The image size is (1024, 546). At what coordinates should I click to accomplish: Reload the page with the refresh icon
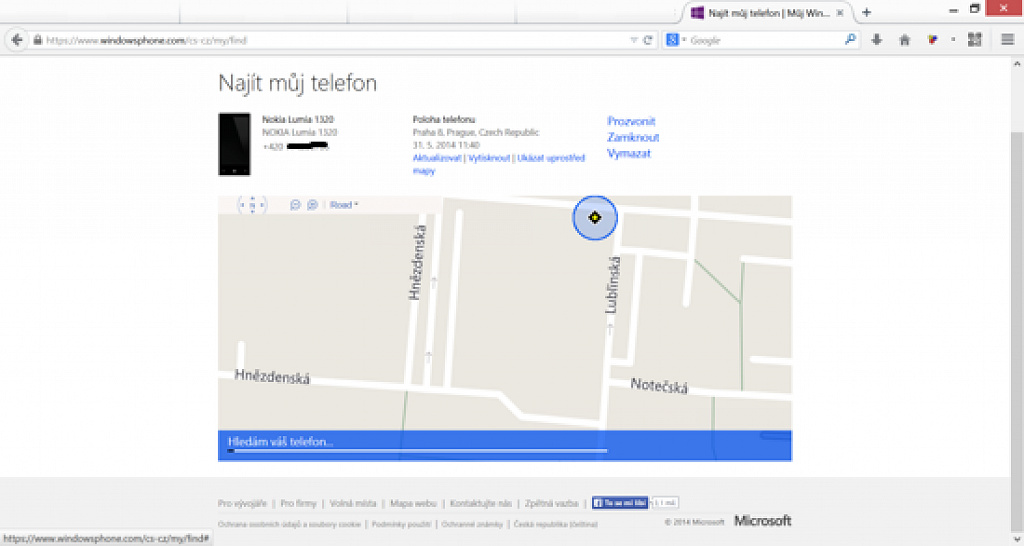(x=648, y=40)
